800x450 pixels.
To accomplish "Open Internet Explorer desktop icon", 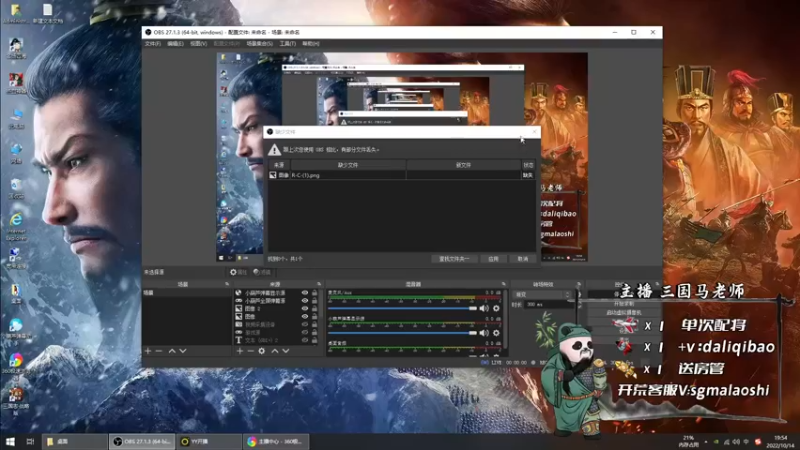I will [16, 226].
